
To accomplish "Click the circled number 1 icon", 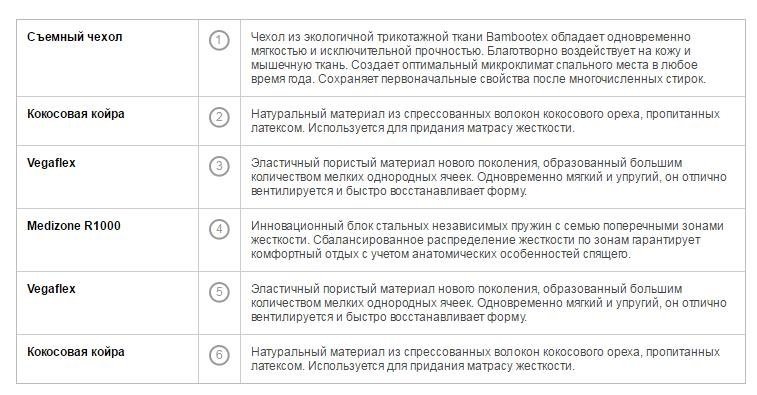I will 219,40.
